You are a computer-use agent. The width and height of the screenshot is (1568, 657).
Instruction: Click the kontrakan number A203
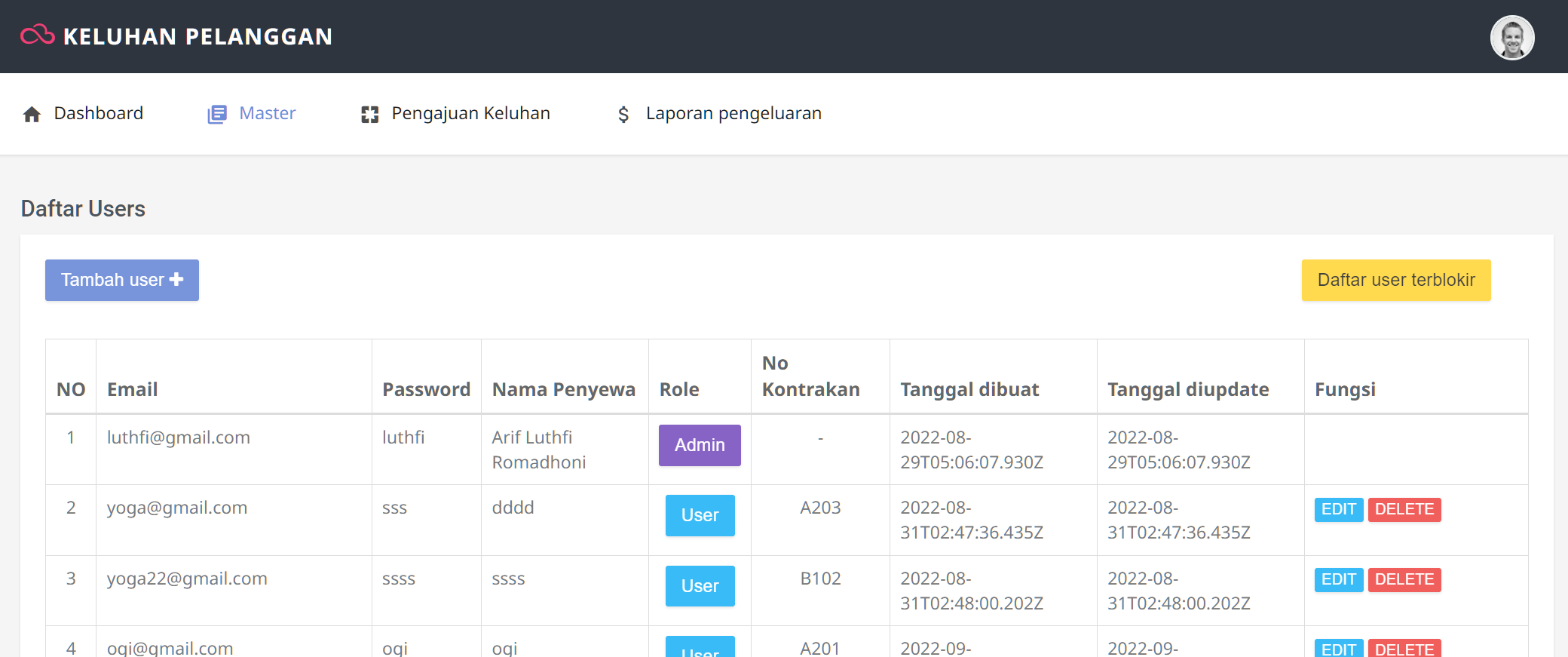click(820, 508)
